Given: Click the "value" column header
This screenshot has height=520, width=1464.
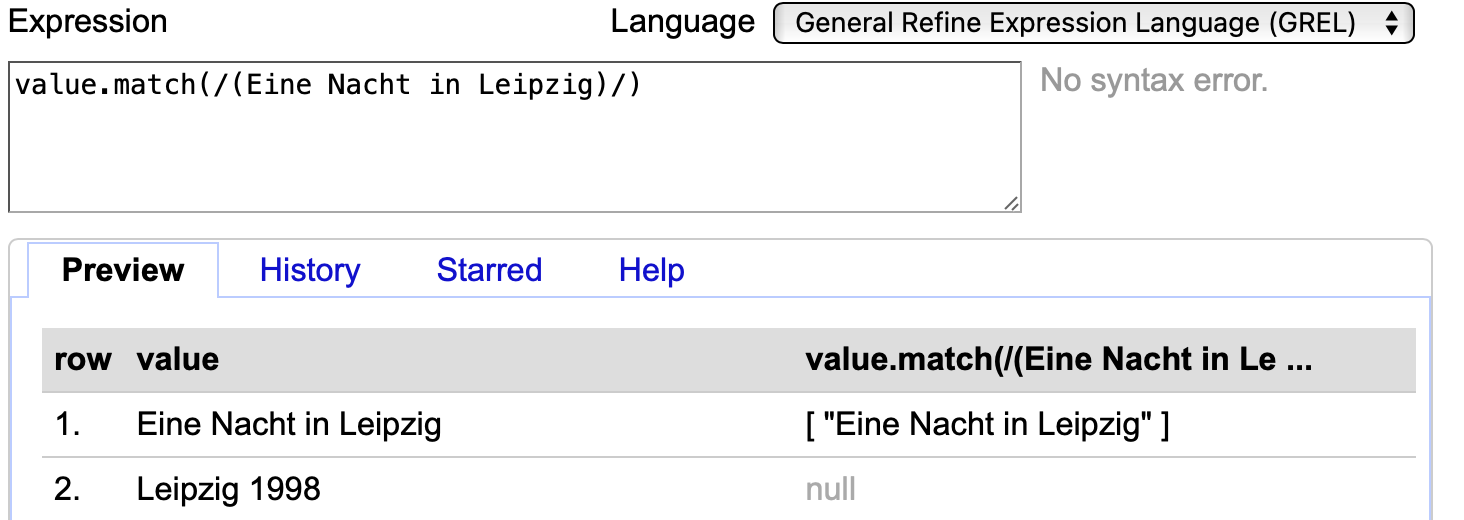Looking at the screenshot, I should tap(178, 360).
